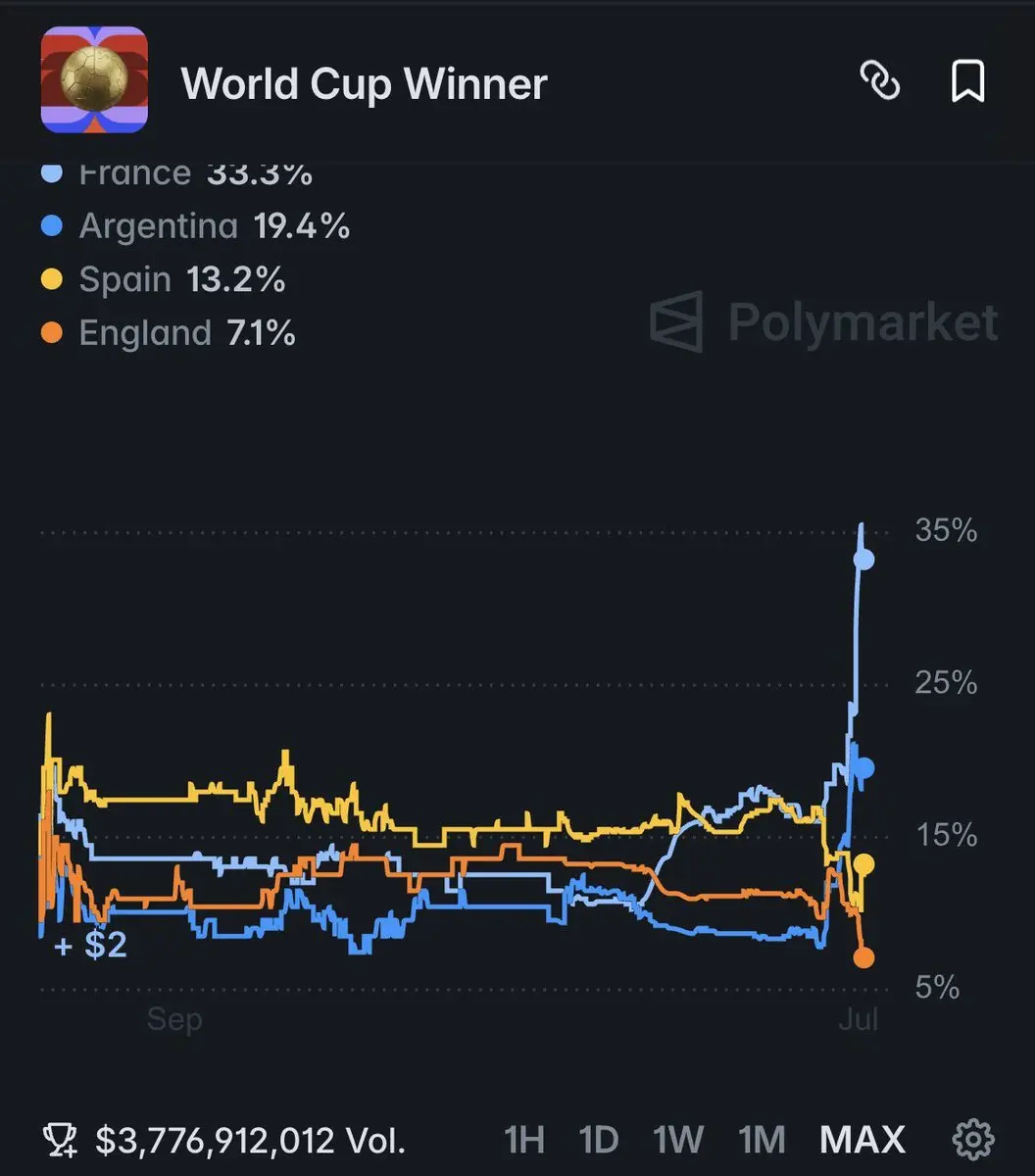Click England's orange legend dot
1035x1176 pixels.
pyautogui.click(x=52, y=333)
